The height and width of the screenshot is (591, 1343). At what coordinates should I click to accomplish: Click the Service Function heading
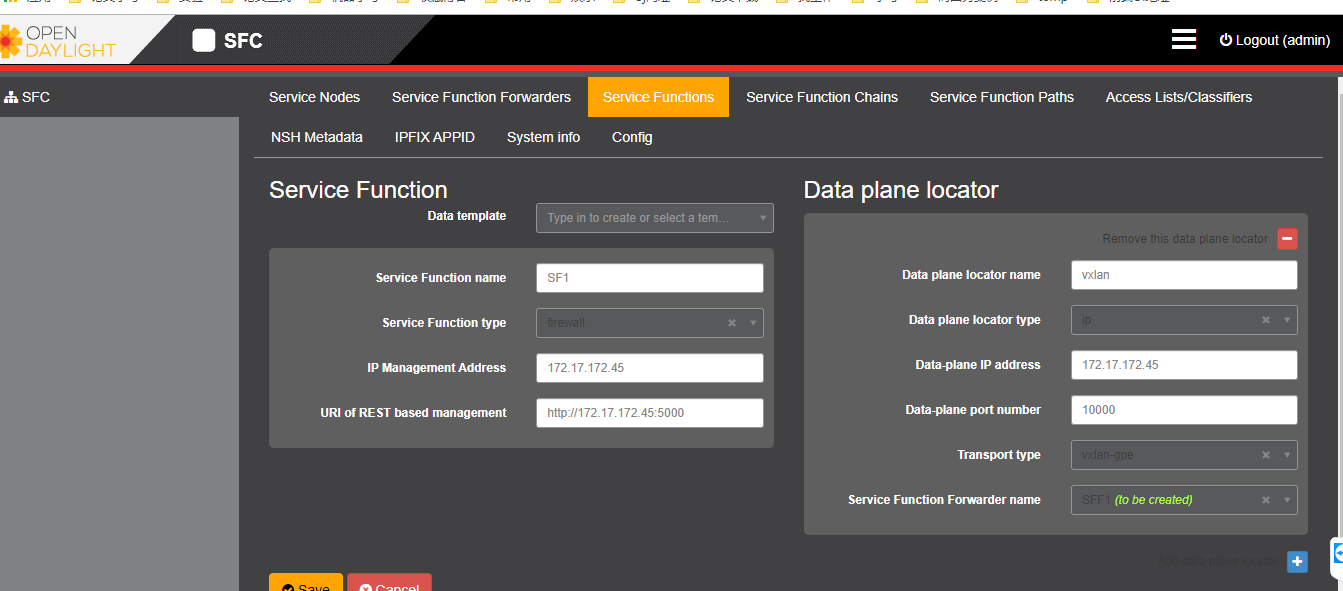coord(358,190)
